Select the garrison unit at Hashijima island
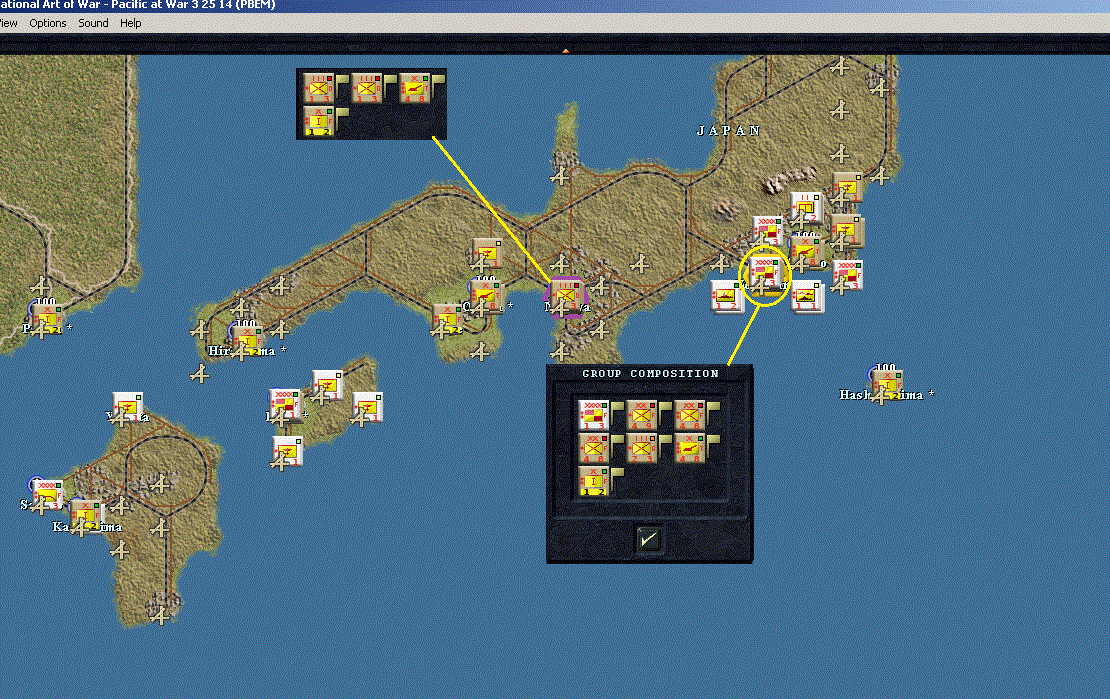 (887, 385)
